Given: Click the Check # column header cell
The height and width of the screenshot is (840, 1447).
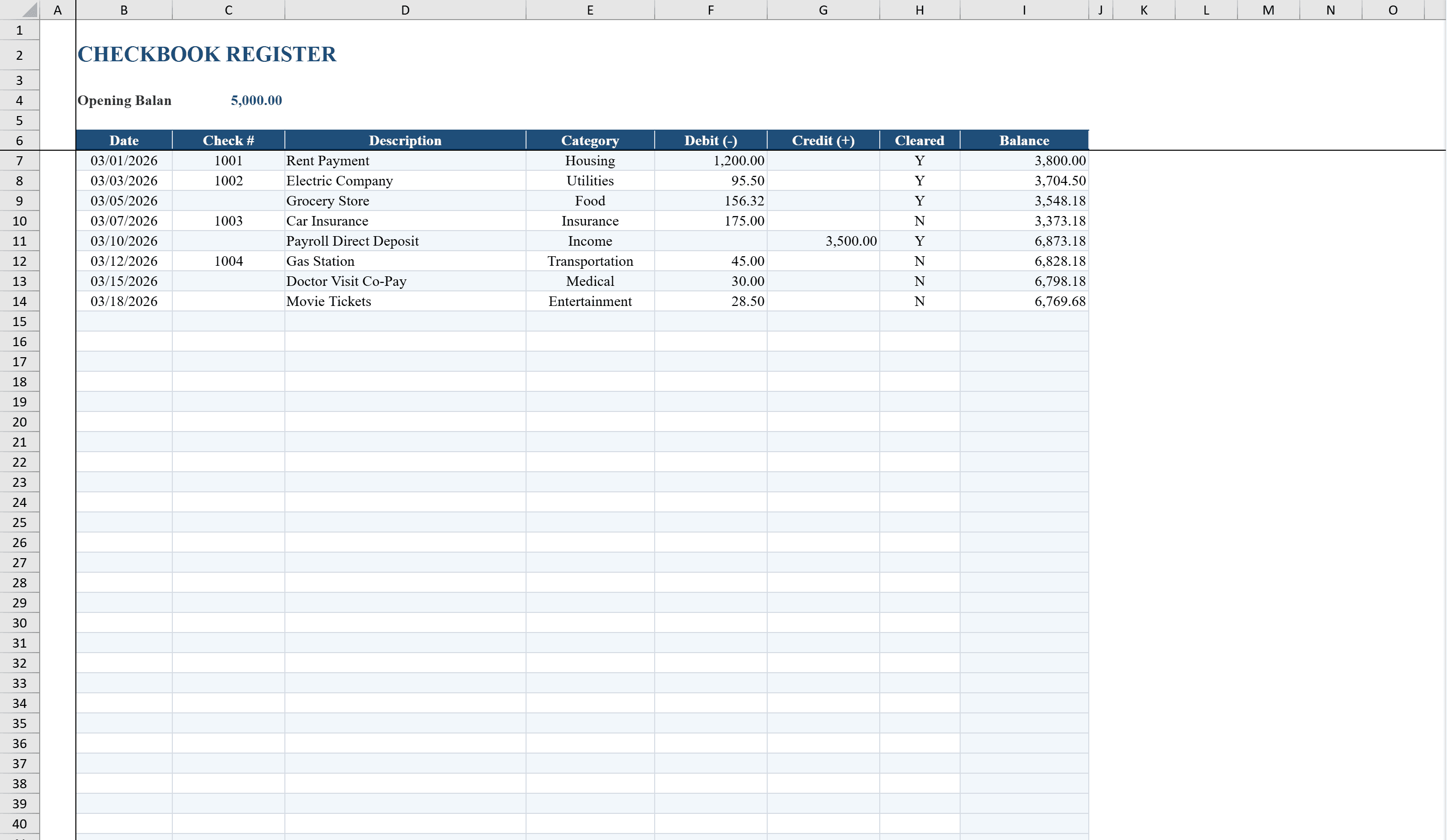Looking at the screenshot, I should tap(228, 140).
